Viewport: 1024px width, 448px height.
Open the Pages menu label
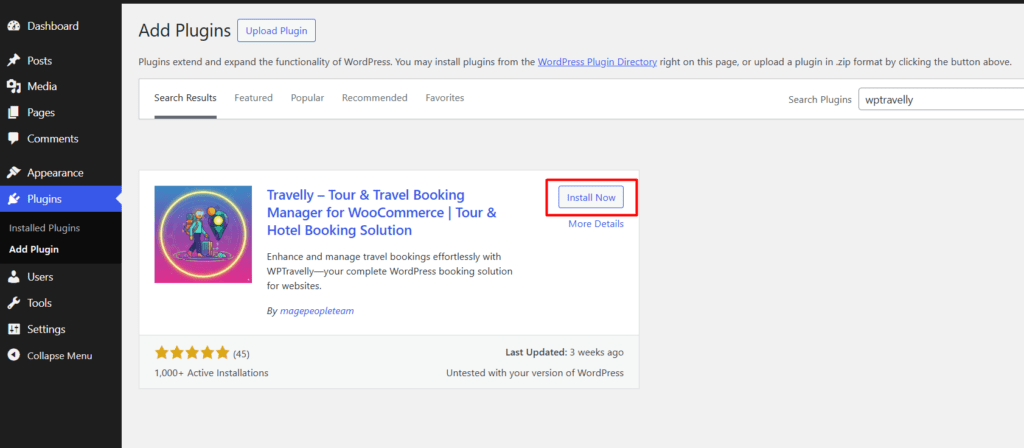[41, 112]
